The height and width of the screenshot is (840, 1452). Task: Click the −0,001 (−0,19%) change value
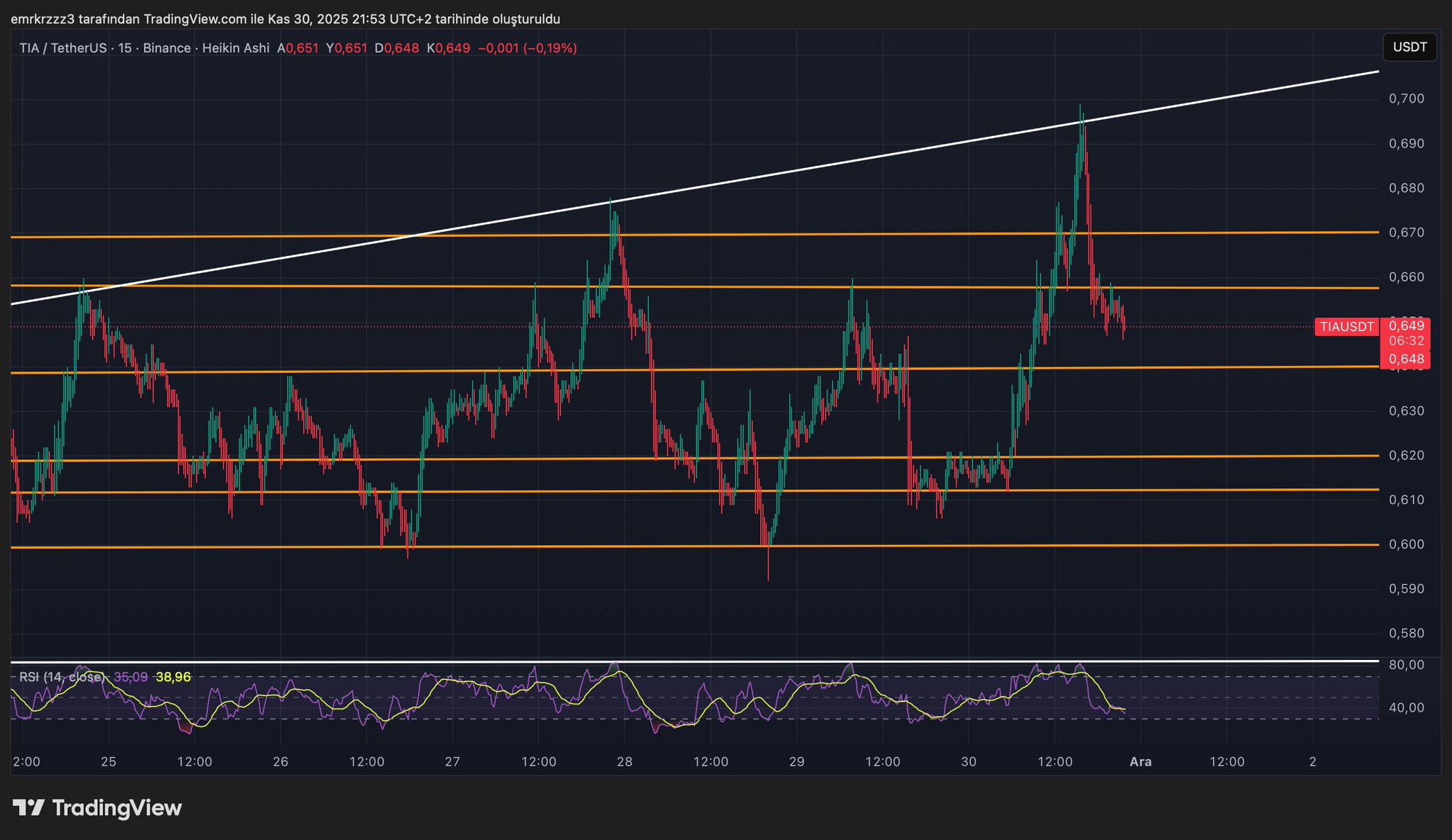(527, 48)
